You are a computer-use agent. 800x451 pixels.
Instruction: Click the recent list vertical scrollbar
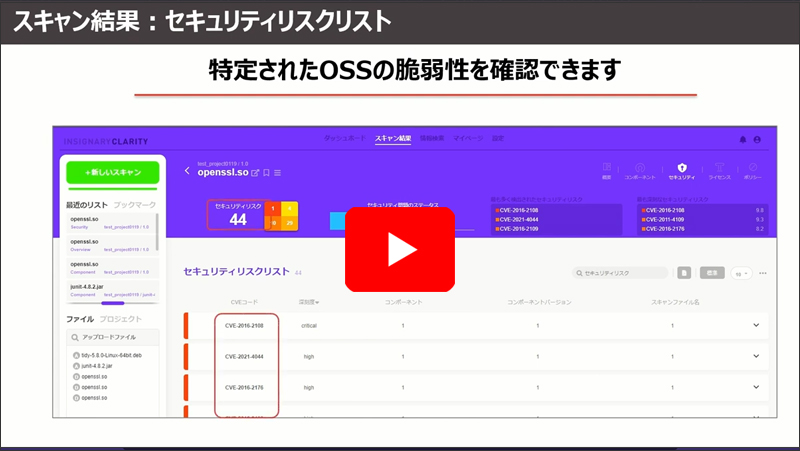(157, 232)
